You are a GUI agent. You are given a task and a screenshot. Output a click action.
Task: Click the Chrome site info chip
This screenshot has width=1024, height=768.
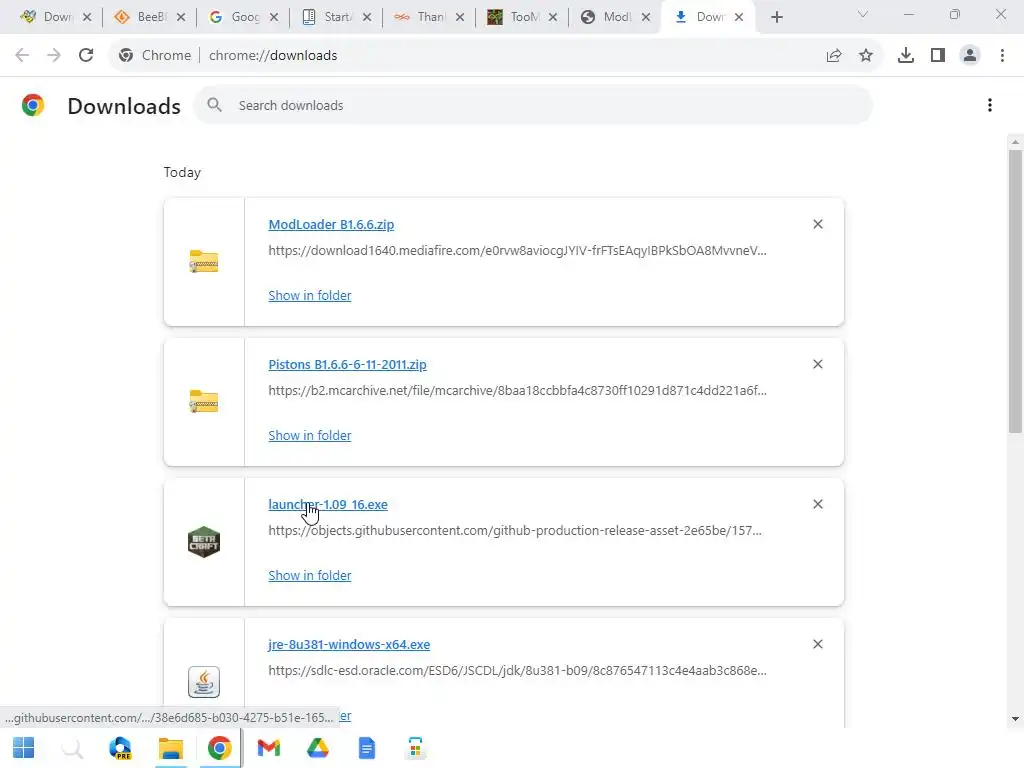click(155, 56)
